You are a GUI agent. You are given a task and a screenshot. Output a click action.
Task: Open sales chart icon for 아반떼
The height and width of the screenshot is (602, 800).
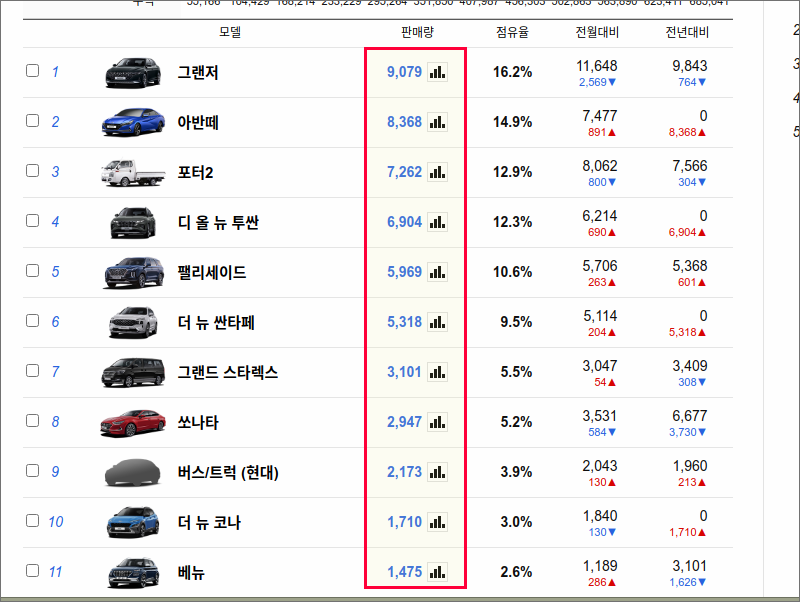437,122
